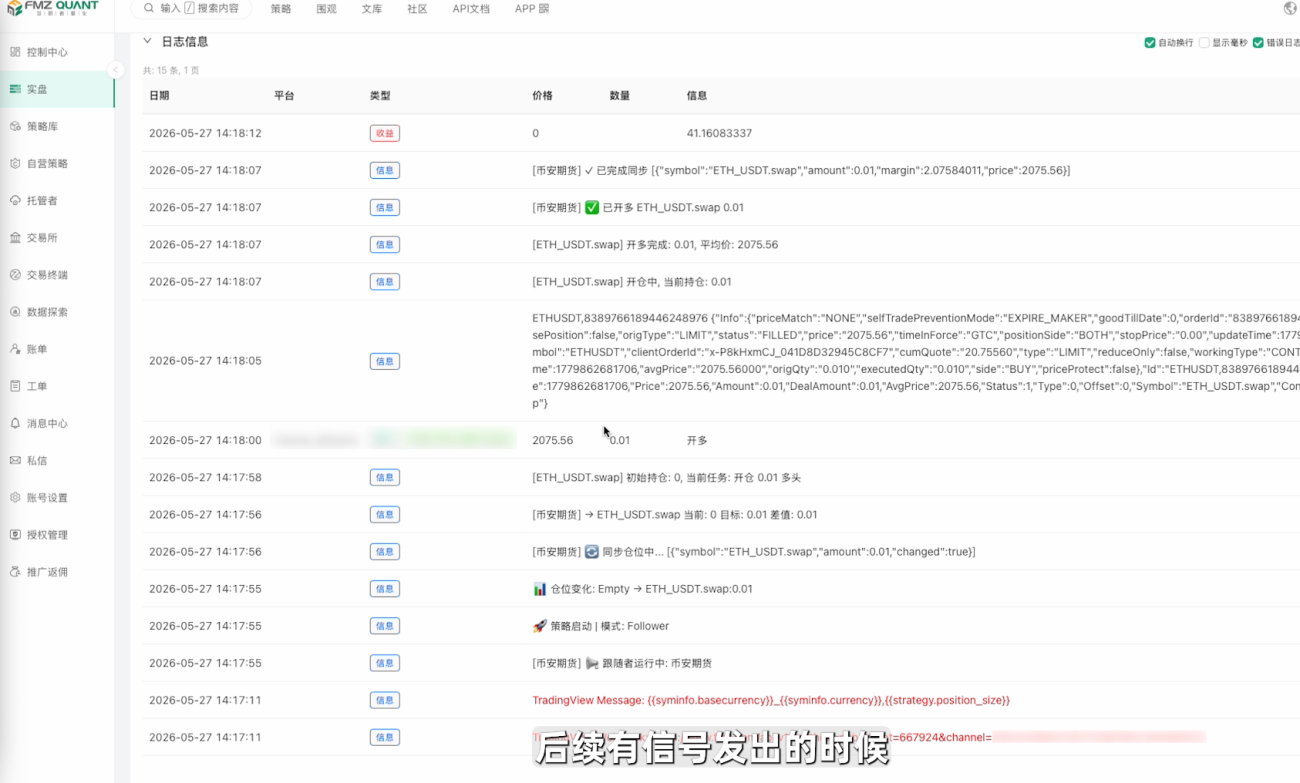Click the globe language icon

pos(1289,8)
